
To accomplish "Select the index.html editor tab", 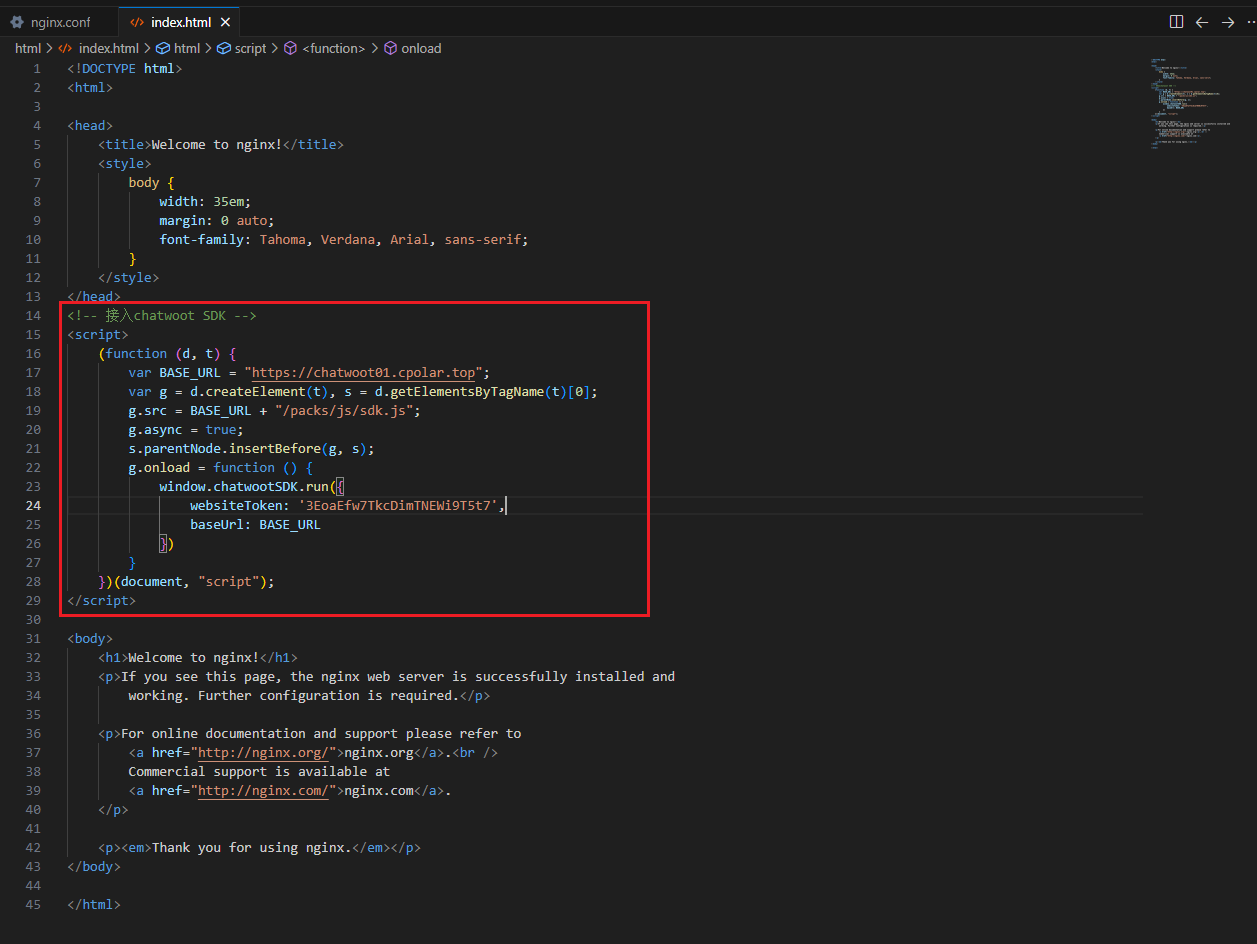I will click(180, 22).
